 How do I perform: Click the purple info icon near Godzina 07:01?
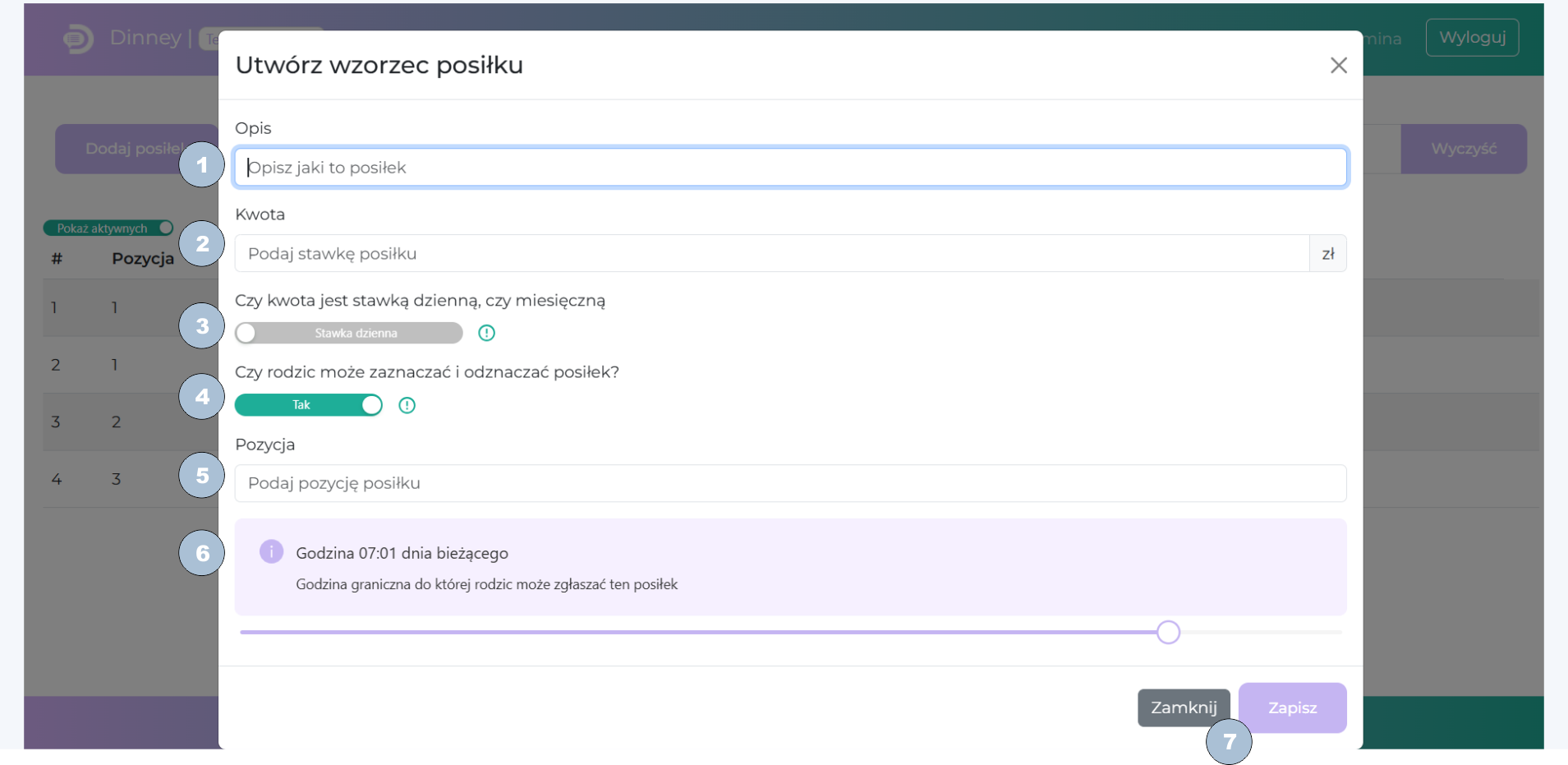pos(271,551)
